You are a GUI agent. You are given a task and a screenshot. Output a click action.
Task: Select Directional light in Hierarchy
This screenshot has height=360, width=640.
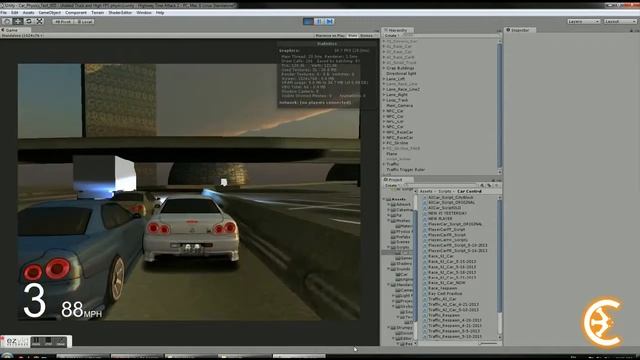pyautogui.click(x=401, y=73)
